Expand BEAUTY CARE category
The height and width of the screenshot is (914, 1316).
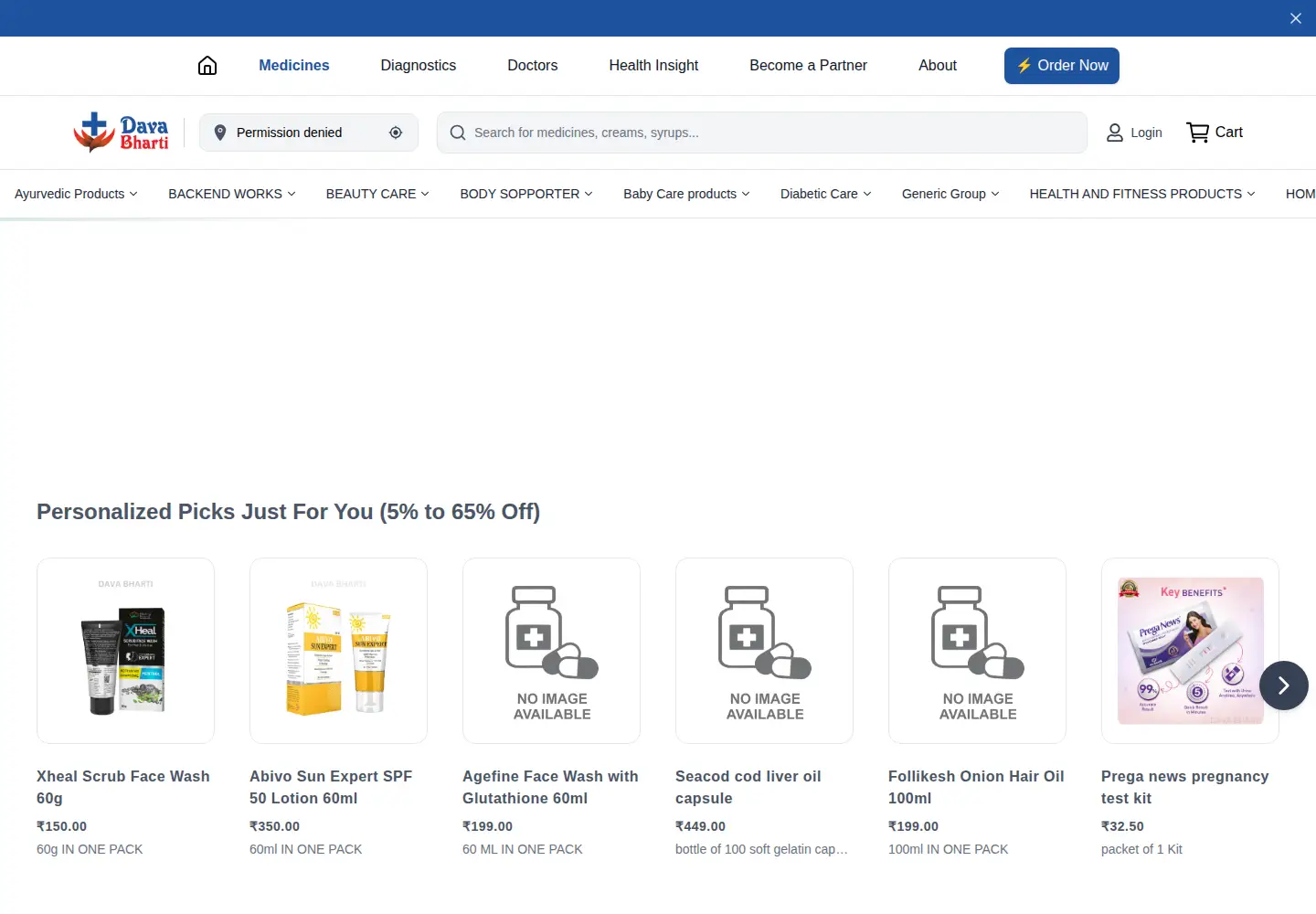pos(377,194)
